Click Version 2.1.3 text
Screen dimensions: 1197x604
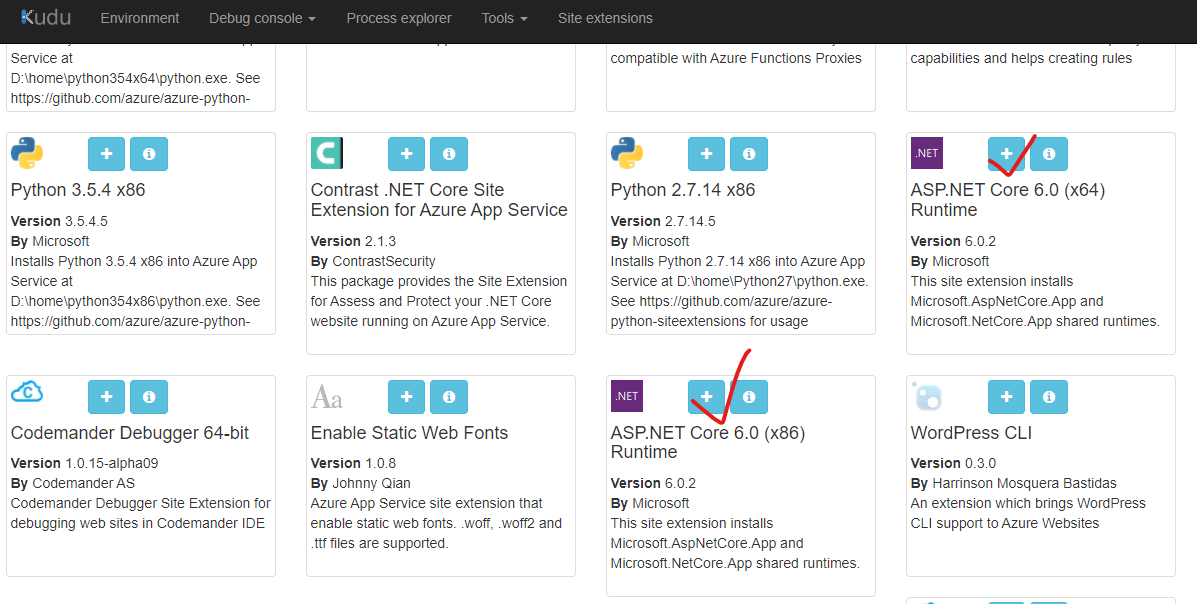click(x=353, y=241)
